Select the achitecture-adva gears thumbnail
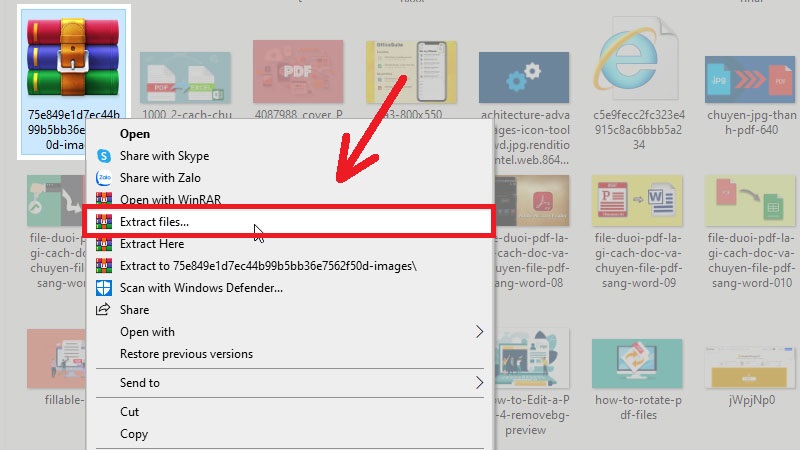 [524, 77]
